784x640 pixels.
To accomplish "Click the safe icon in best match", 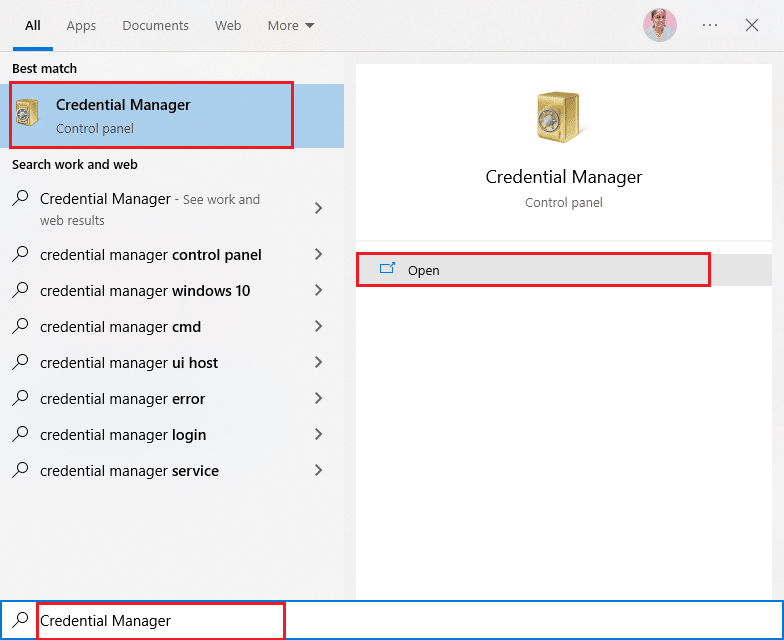I will click(x=27, y=112).
